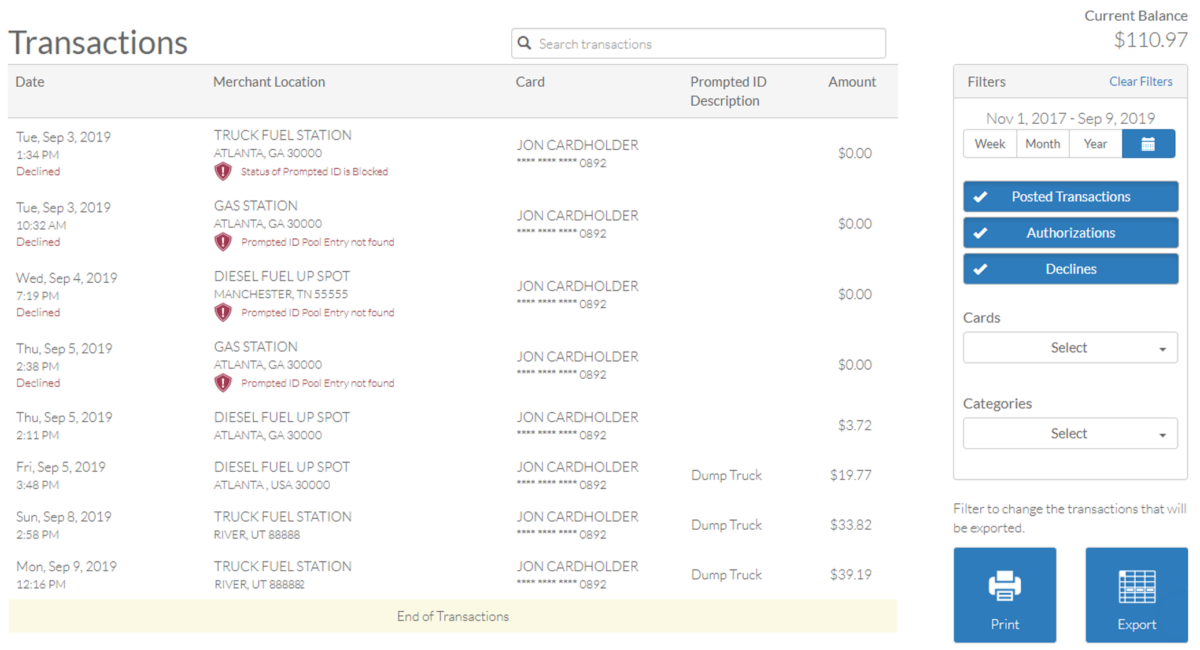The height and width of the screenshot is (650, 1200).
Task: Switch to the Month date view
Action: click(1042, 143)
